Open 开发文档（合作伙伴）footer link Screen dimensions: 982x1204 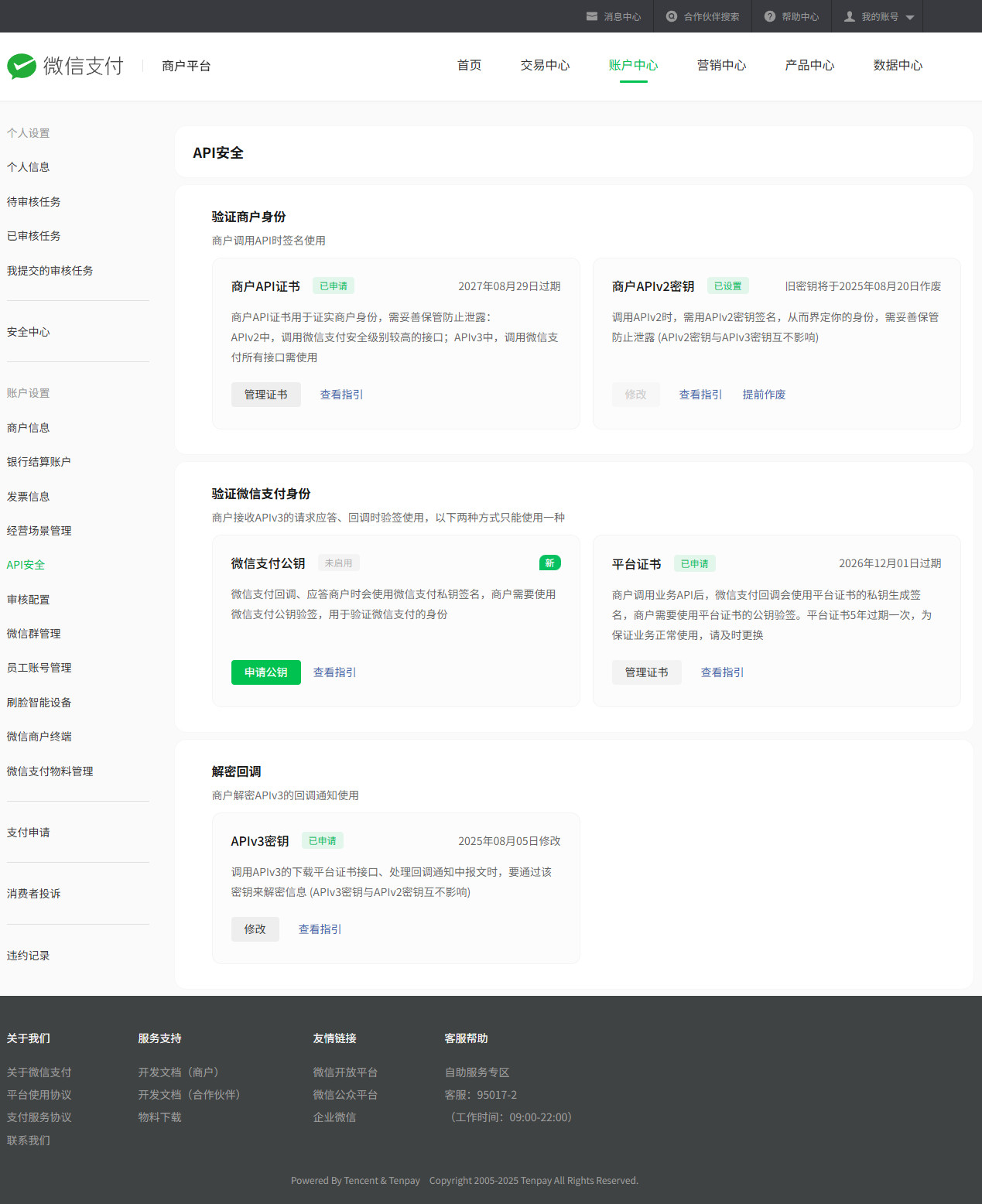point(190,1095)
